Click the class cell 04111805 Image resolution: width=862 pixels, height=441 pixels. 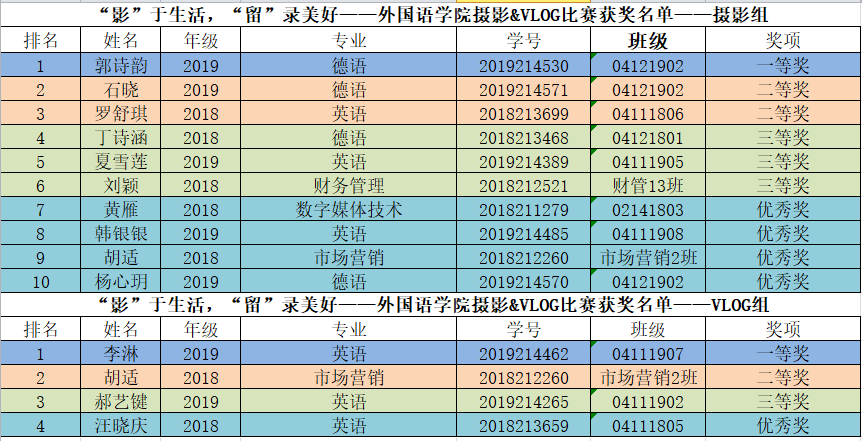pyautogui.click(x=647, y=425)
